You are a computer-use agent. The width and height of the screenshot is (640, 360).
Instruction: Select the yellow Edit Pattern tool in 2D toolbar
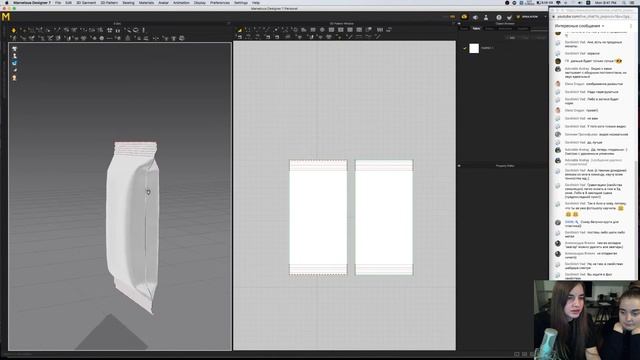(x=240, y=30)
